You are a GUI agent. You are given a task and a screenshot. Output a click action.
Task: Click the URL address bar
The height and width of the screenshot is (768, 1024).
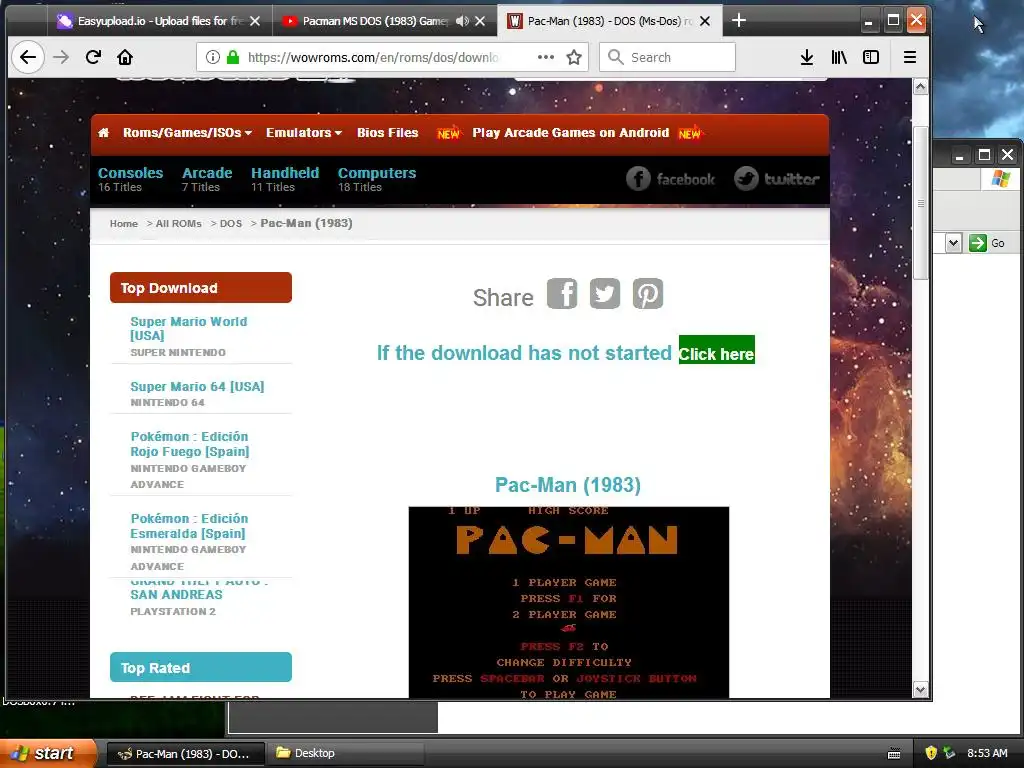point(372,57)
